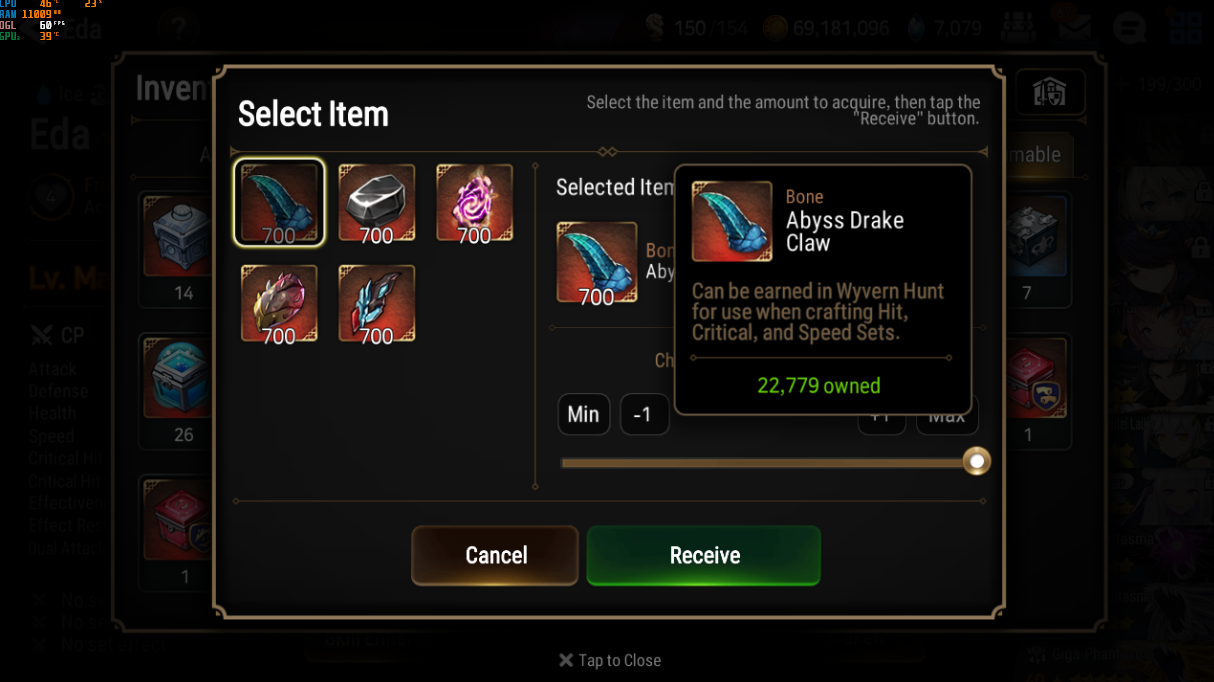Click the energy counter 150/154
This screenshot has width=1214, height=682.
[x=696, y=28]
